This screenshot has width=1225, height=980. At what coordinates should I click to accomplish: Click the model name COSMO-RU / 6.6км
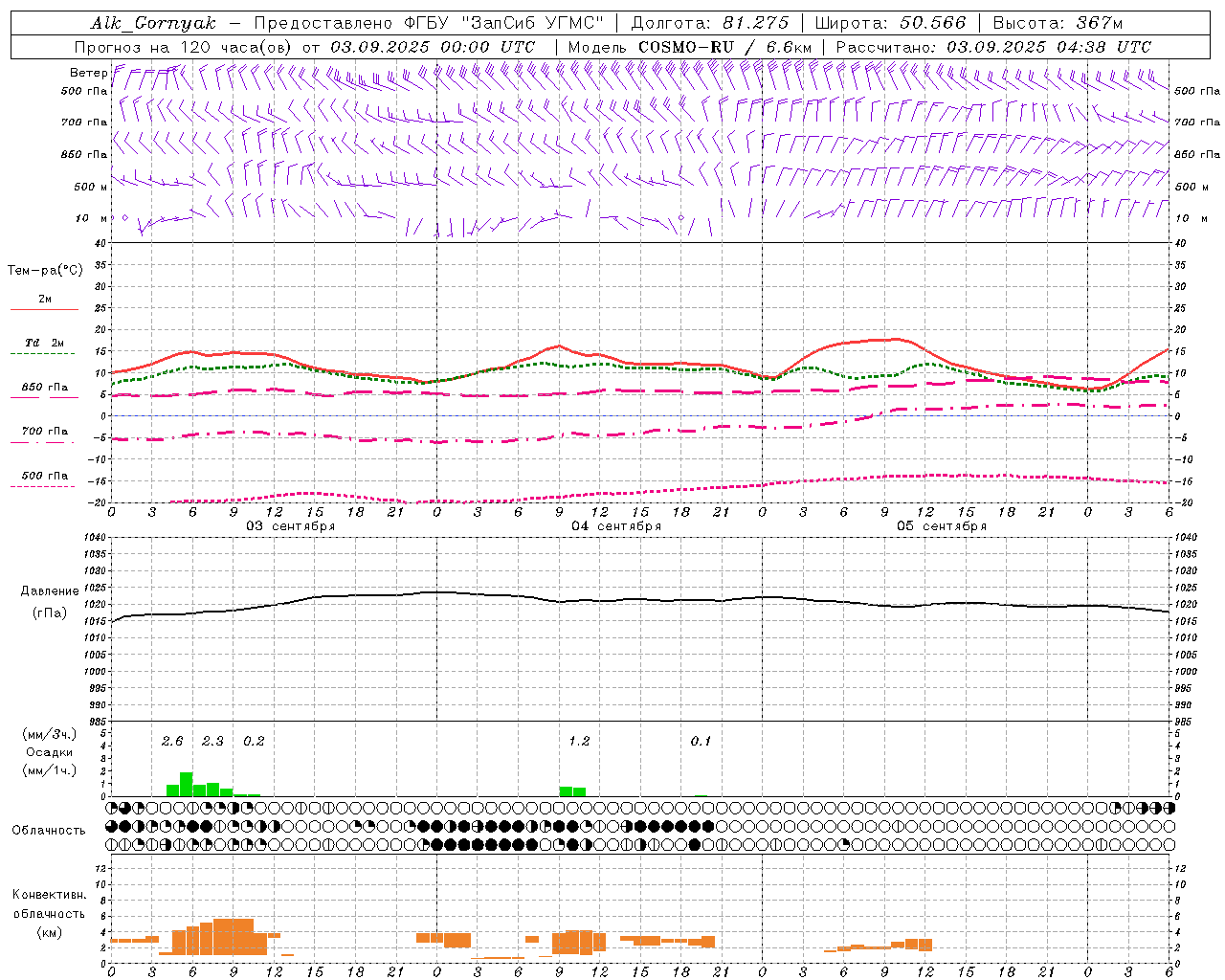tap(724, 47)
